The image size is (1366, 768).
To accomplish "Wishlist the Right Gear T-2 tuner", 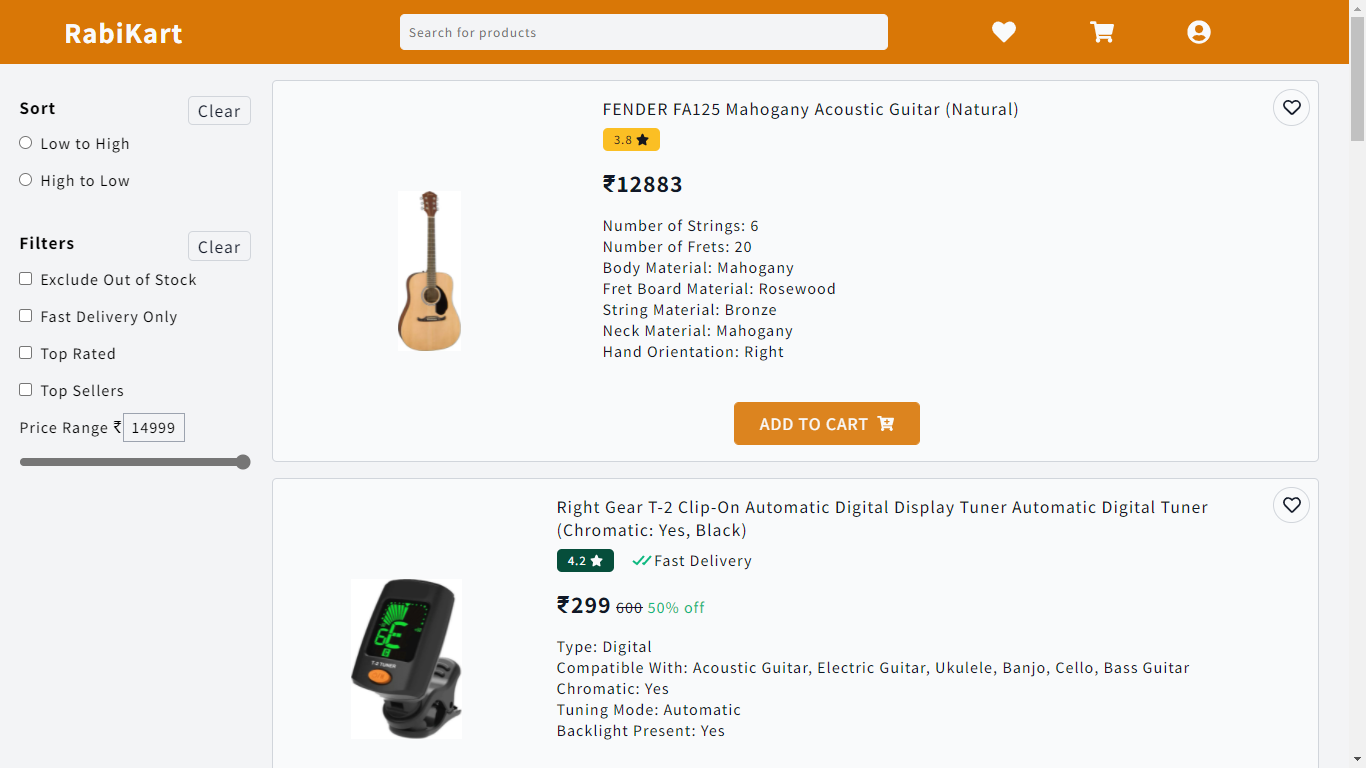I will [1291, 506].
